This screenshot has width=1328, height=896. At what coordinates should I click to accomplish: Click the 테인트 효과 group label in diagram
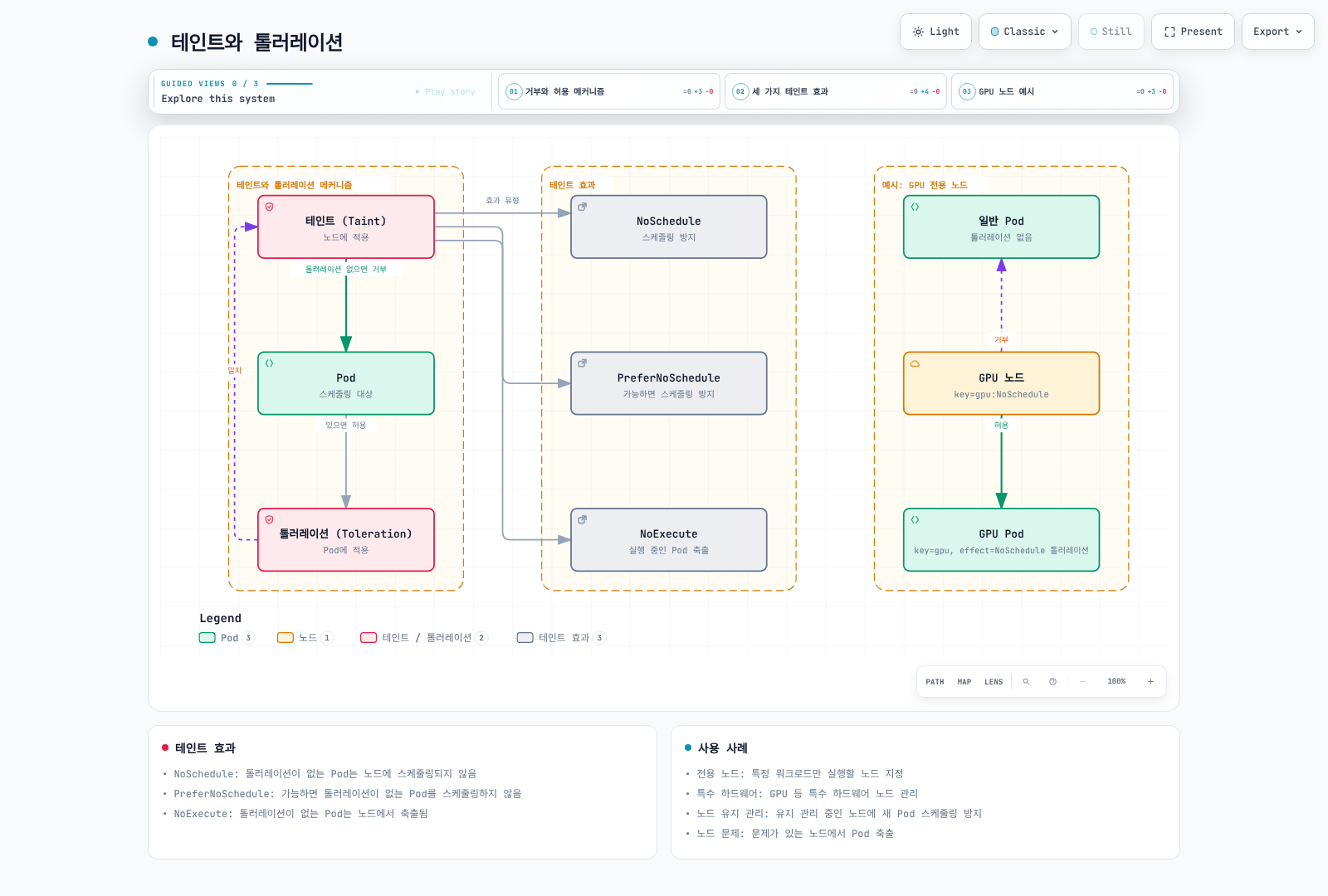(573, 185)
